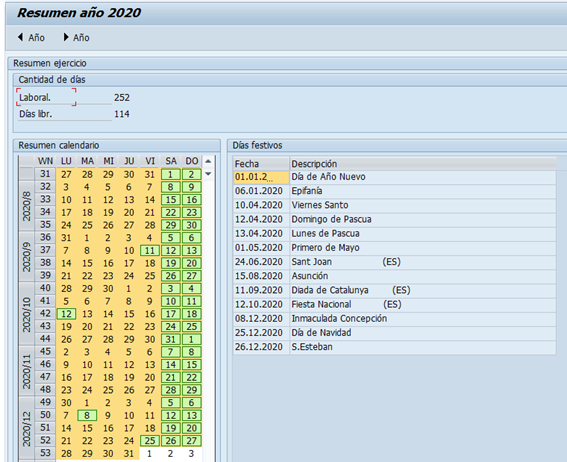
Task: Click the Descripción column header
Action: [423, 164]
